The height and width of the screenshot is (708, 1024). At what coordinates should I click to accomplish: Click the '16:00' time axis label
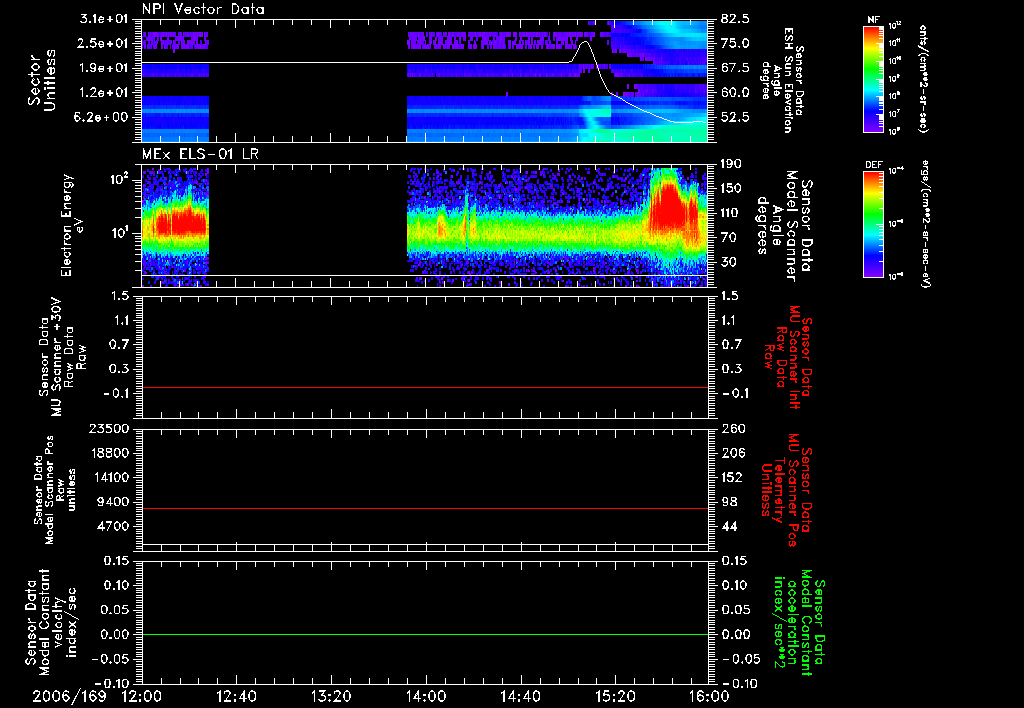[709, 696]
